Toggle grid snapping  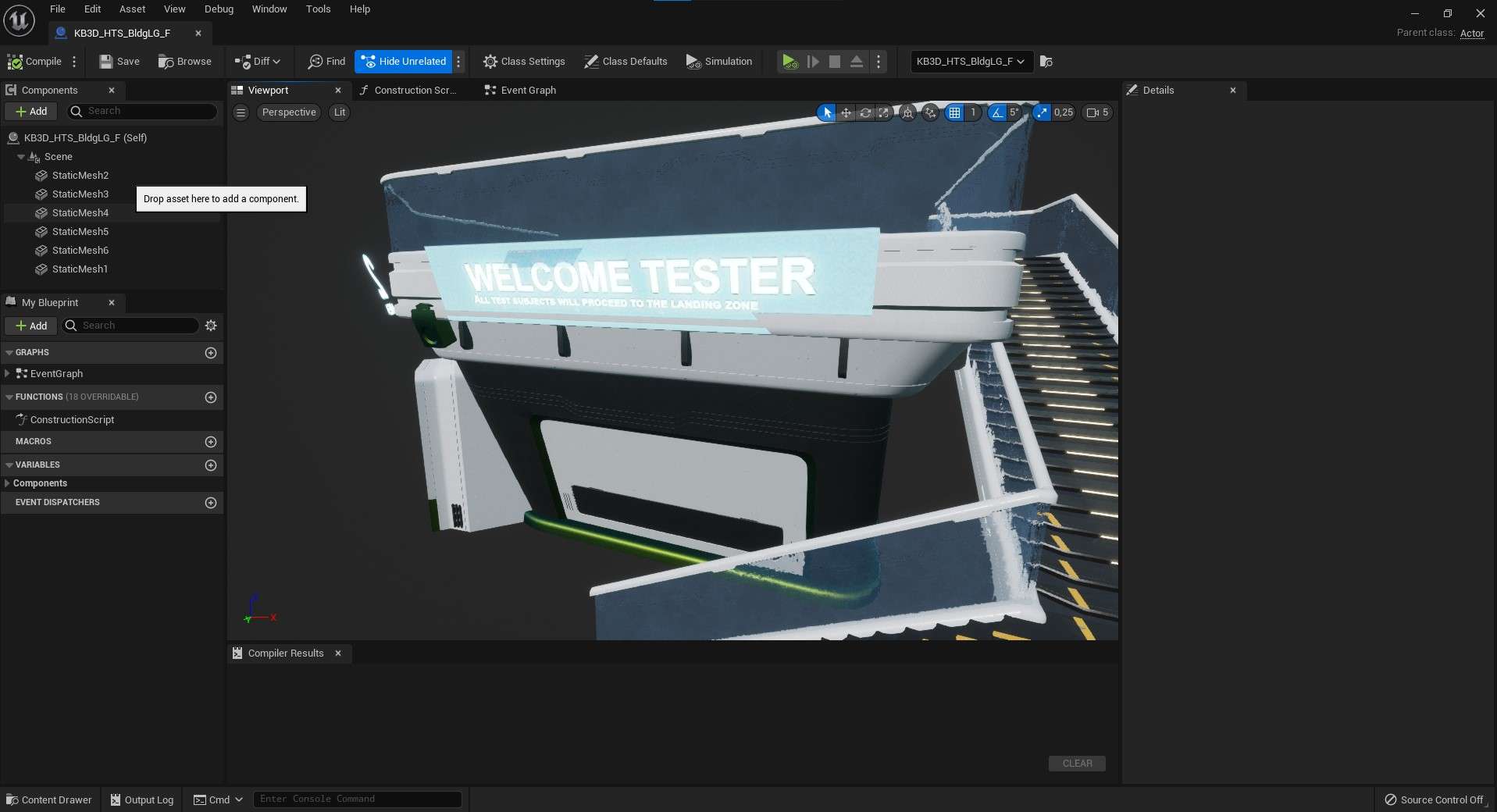point(954,112)
